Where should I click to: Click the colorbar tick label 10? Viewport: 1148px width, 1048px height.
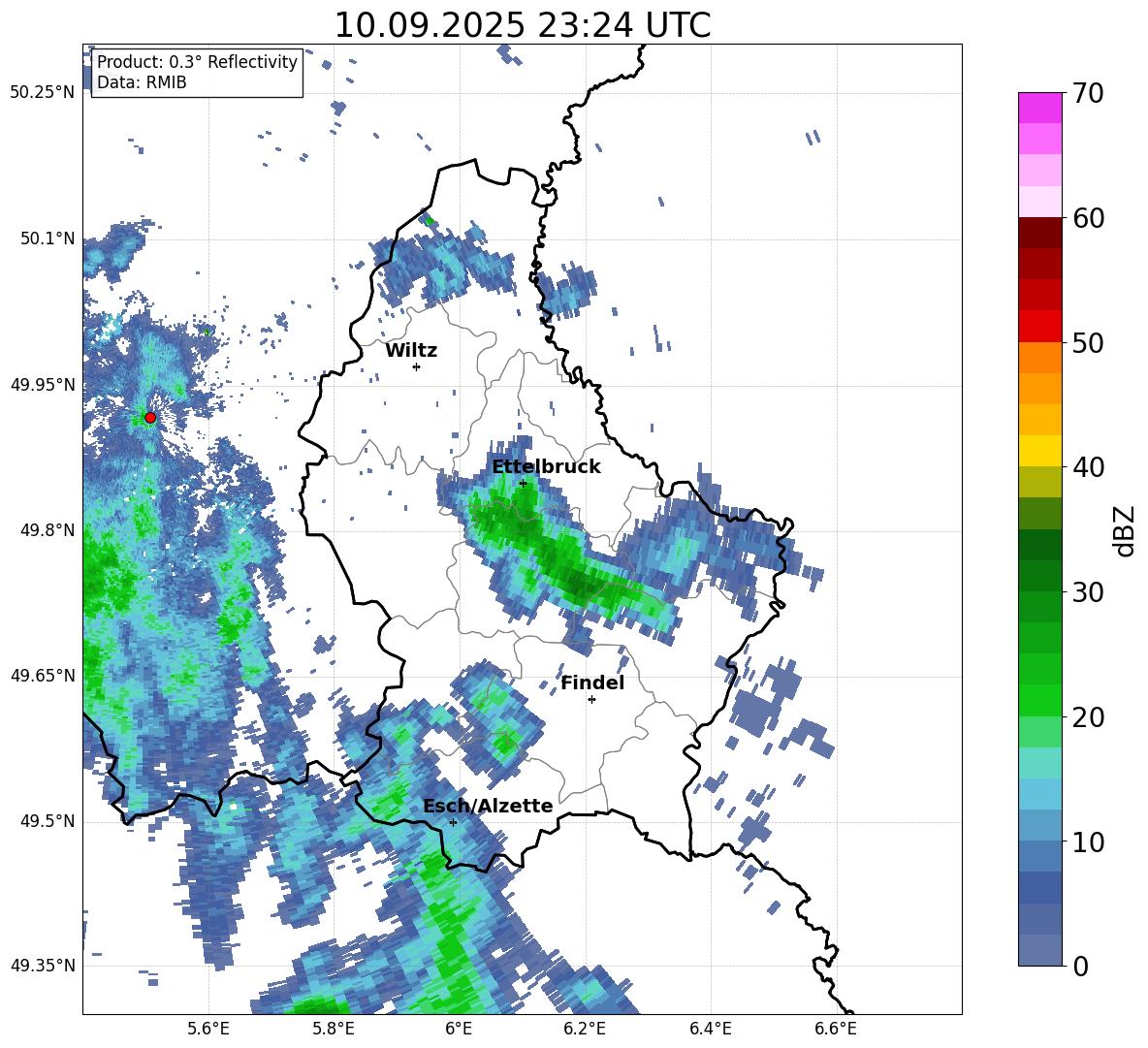point(1088,842)
